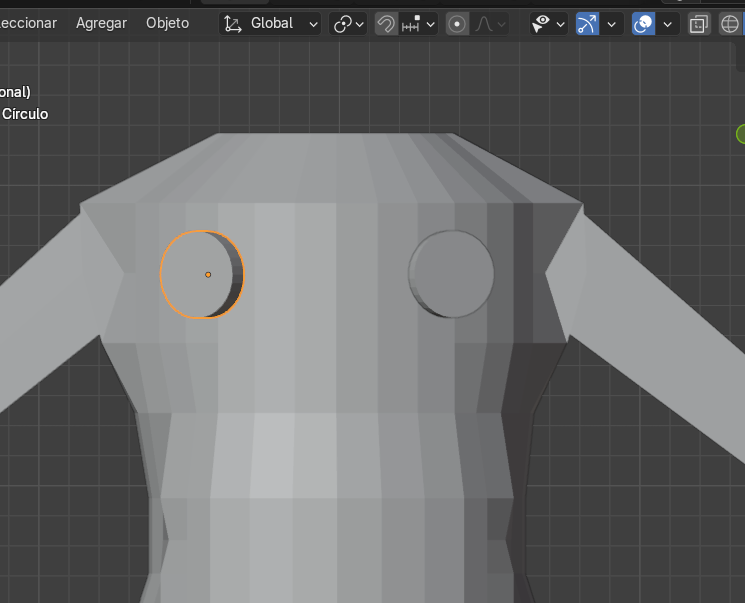
Task: Click the eye visibility filter icon
Action: 542,23
